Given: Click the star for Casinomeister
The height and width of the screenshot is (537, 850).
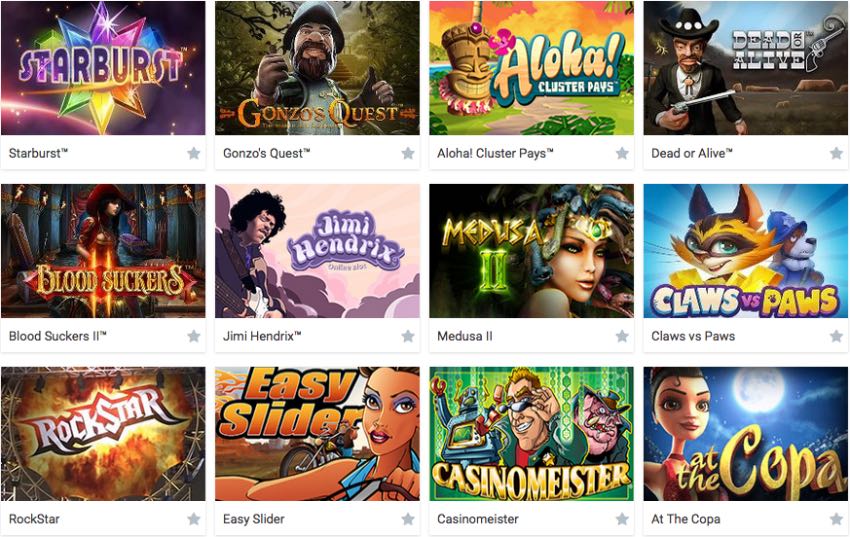Looking at the screenshot, I should [x=622, y=519].
